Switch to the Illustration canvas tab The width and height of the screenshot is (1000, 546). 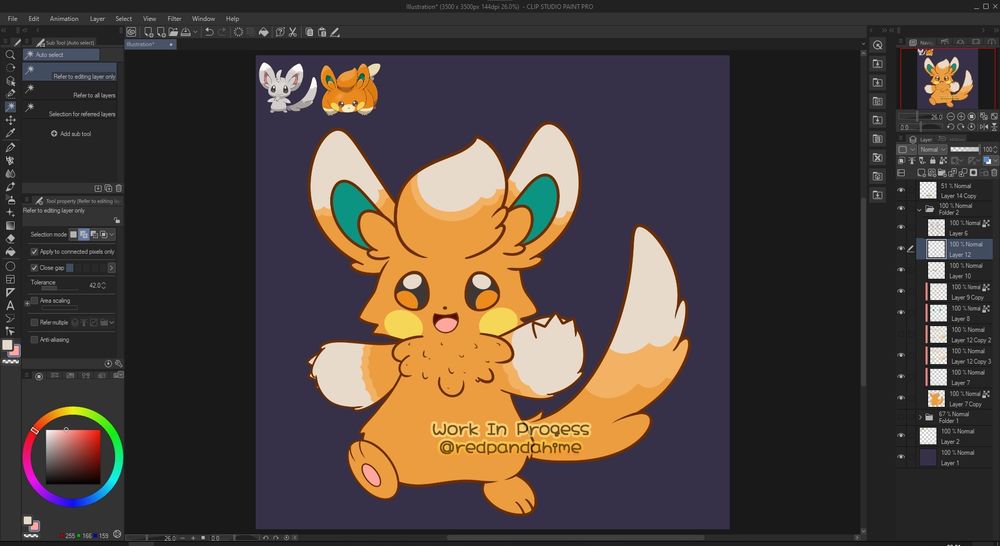151,45
